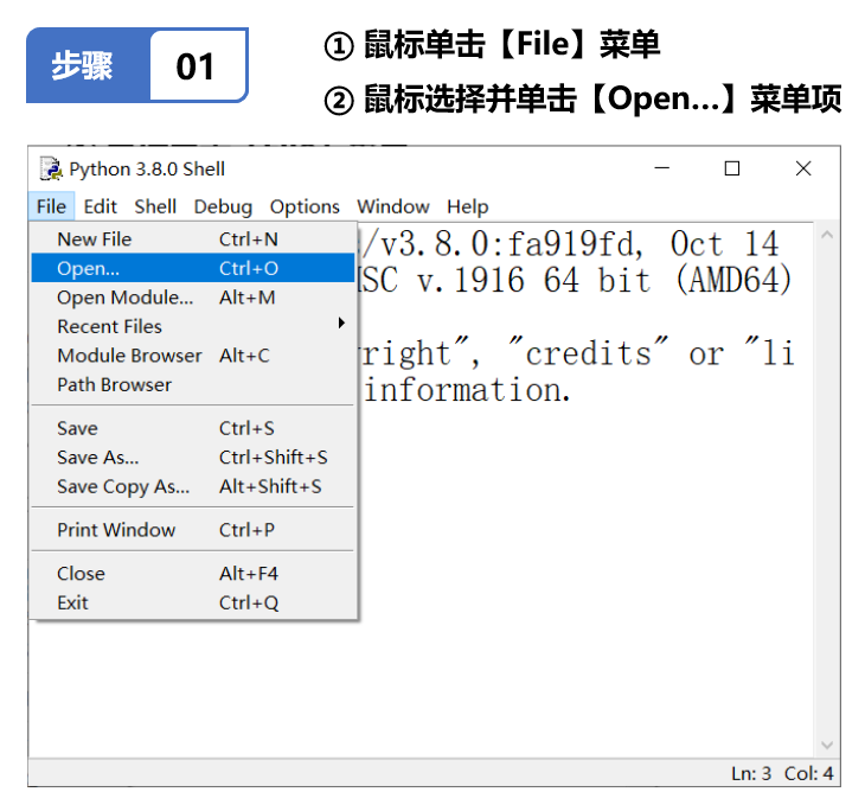Click the Python IDLE title bar icon
The height and width of the screenshot is (811, 865).
51,169
